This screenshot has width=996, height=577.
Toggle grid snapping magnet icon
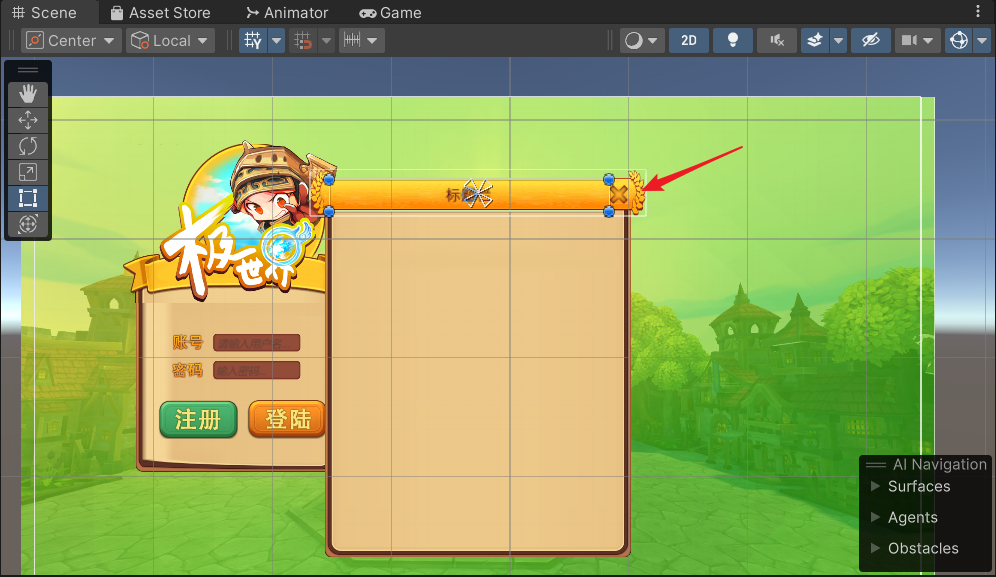coord(304,41)
